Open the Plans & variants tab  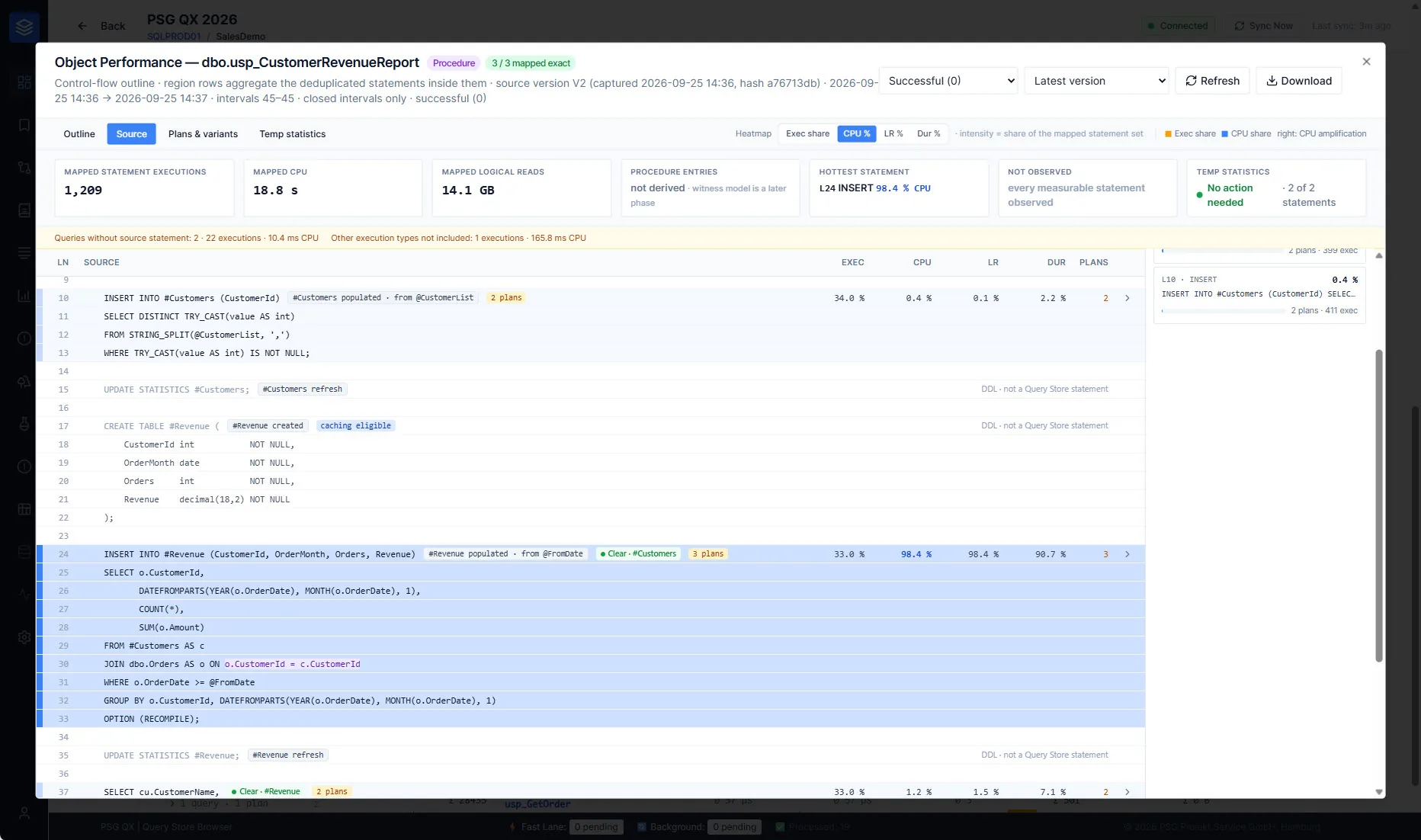(x=203, y=134)
